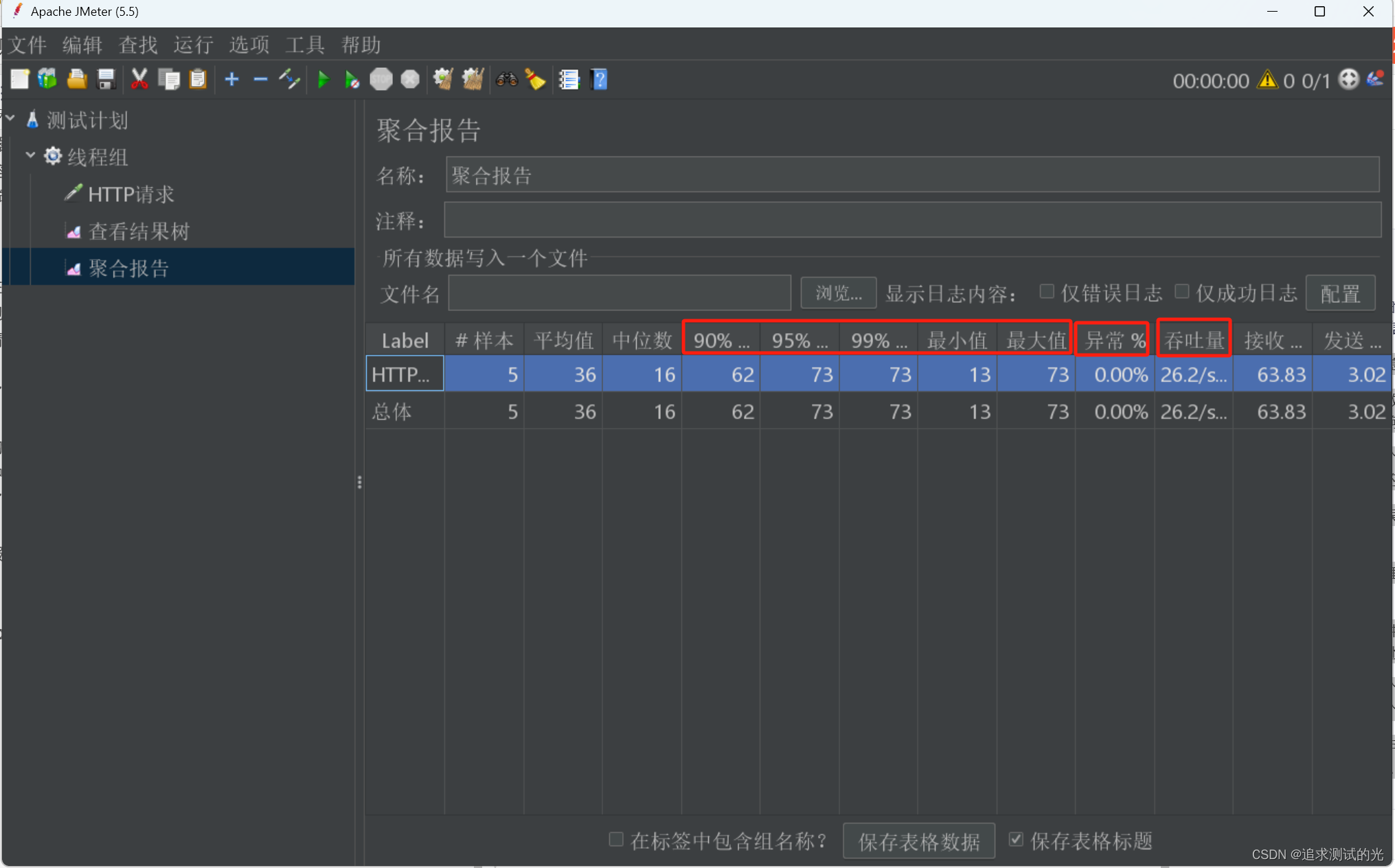Image resolution: width=1395 pixels, height=868 pixels.
Task: Collapse the 测试计划 tree node
Action: [x=11, y=119]
